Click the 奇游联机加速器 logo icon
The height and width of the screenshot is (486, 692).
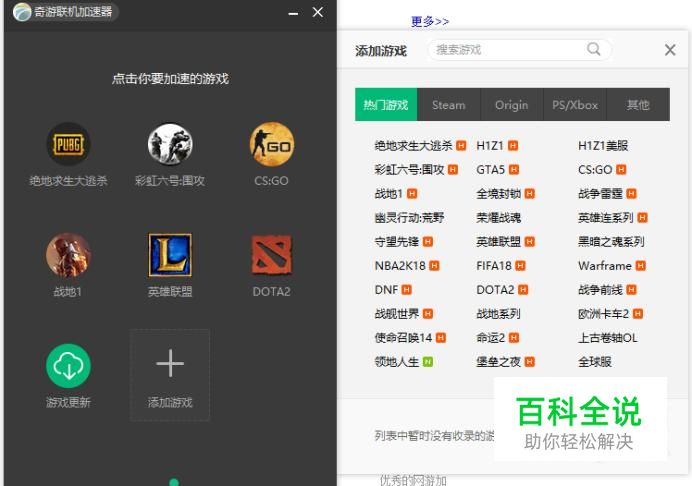pyautogui.click(x=22, y=12)
